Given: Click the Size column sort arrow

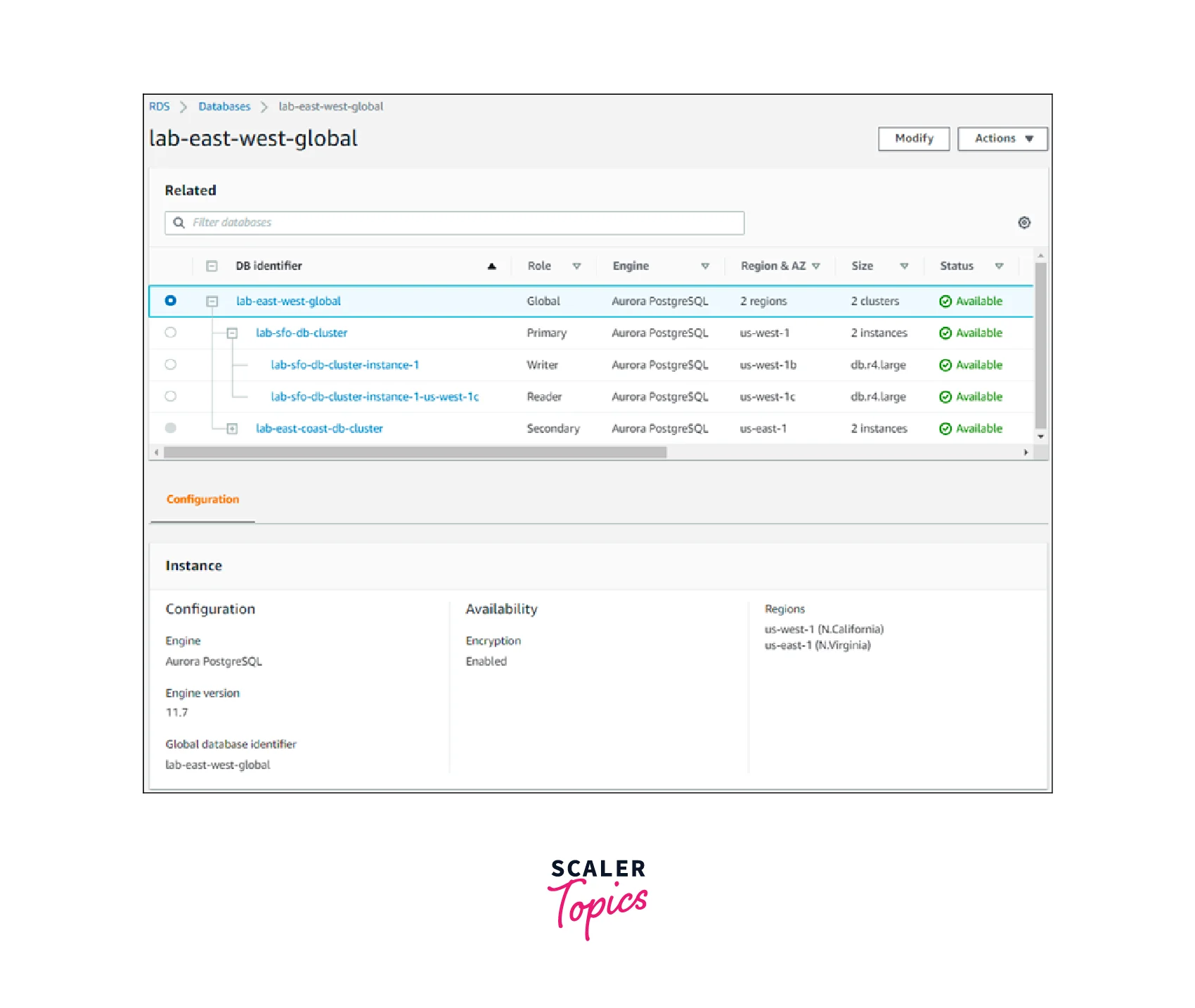Looking at the screenshot, I should click(x=904, y=266).
